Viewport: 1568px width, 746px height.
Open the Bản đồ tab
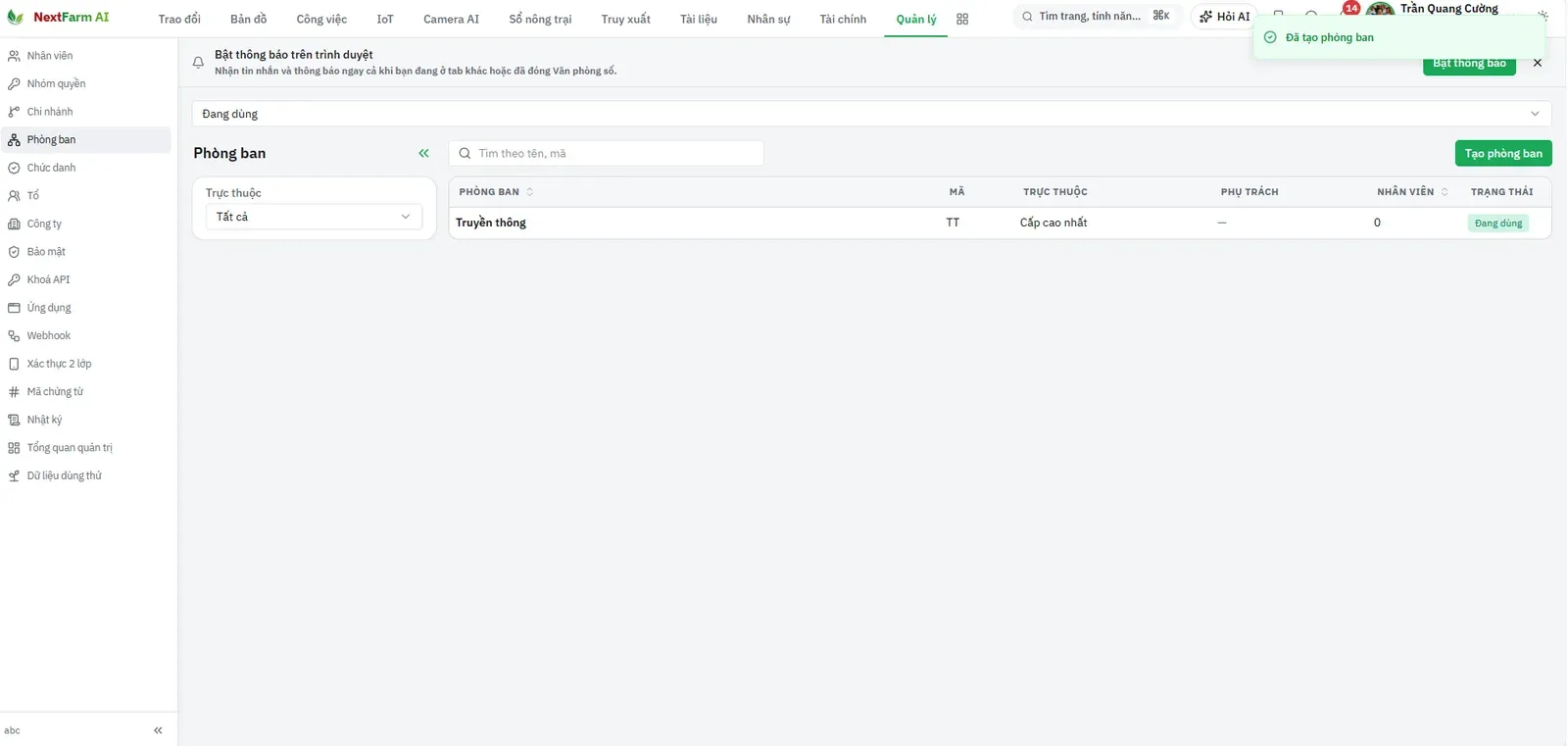pos(248,19)
